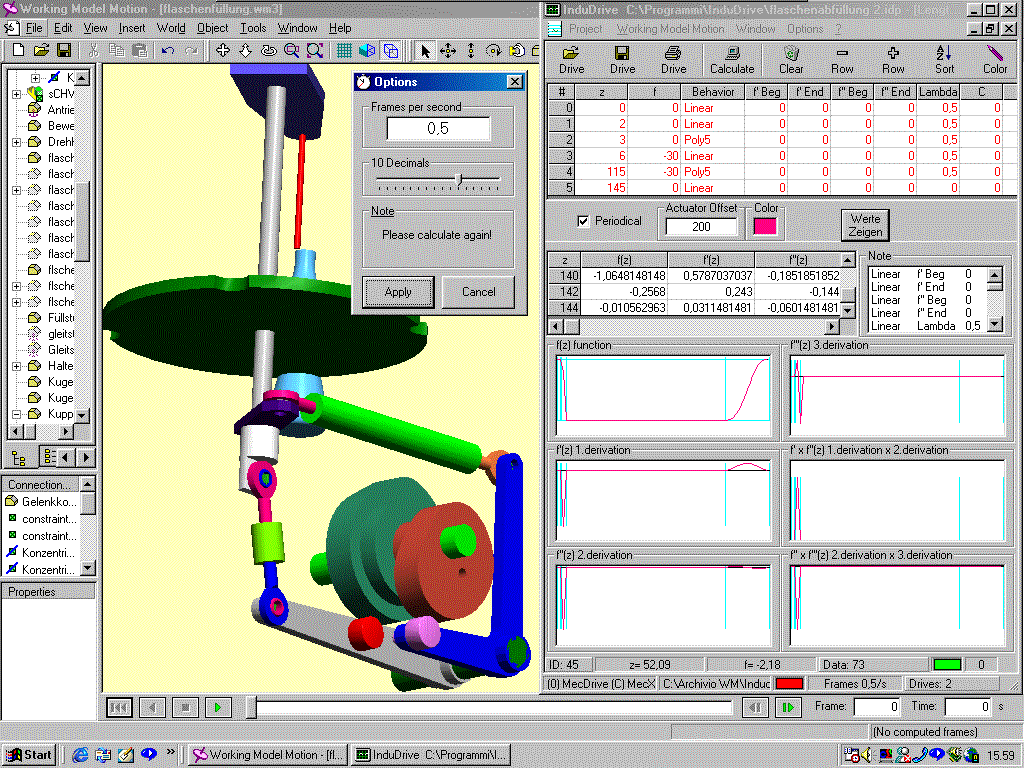This screenshot has height=768, width=1024.
Task: Activate the zoom box magnifier tool
Action: [x=291, y=50]
